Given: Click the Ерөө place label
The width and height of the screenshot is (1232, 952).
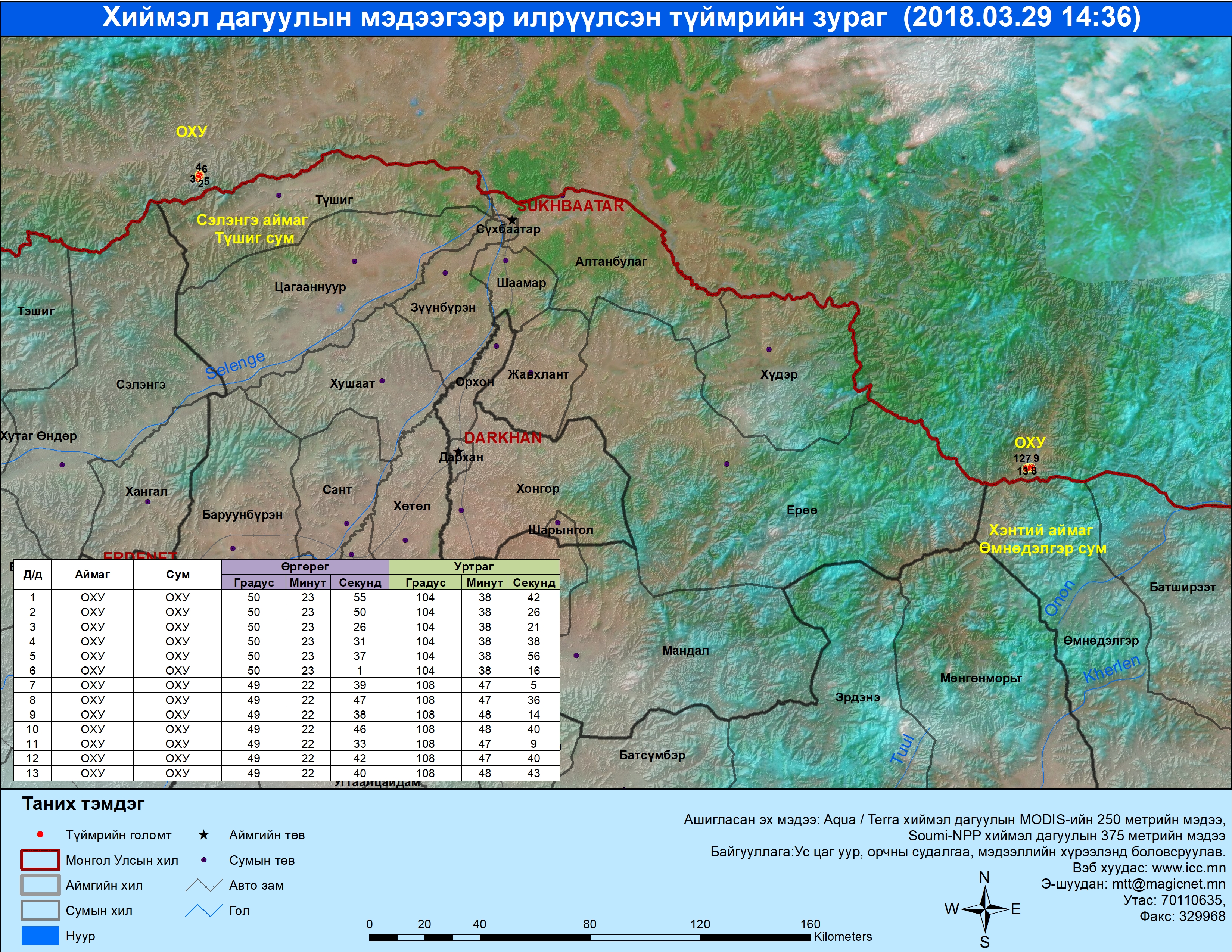Looking at the screenshot, I should pyautogui.click(x=802, y=510).
